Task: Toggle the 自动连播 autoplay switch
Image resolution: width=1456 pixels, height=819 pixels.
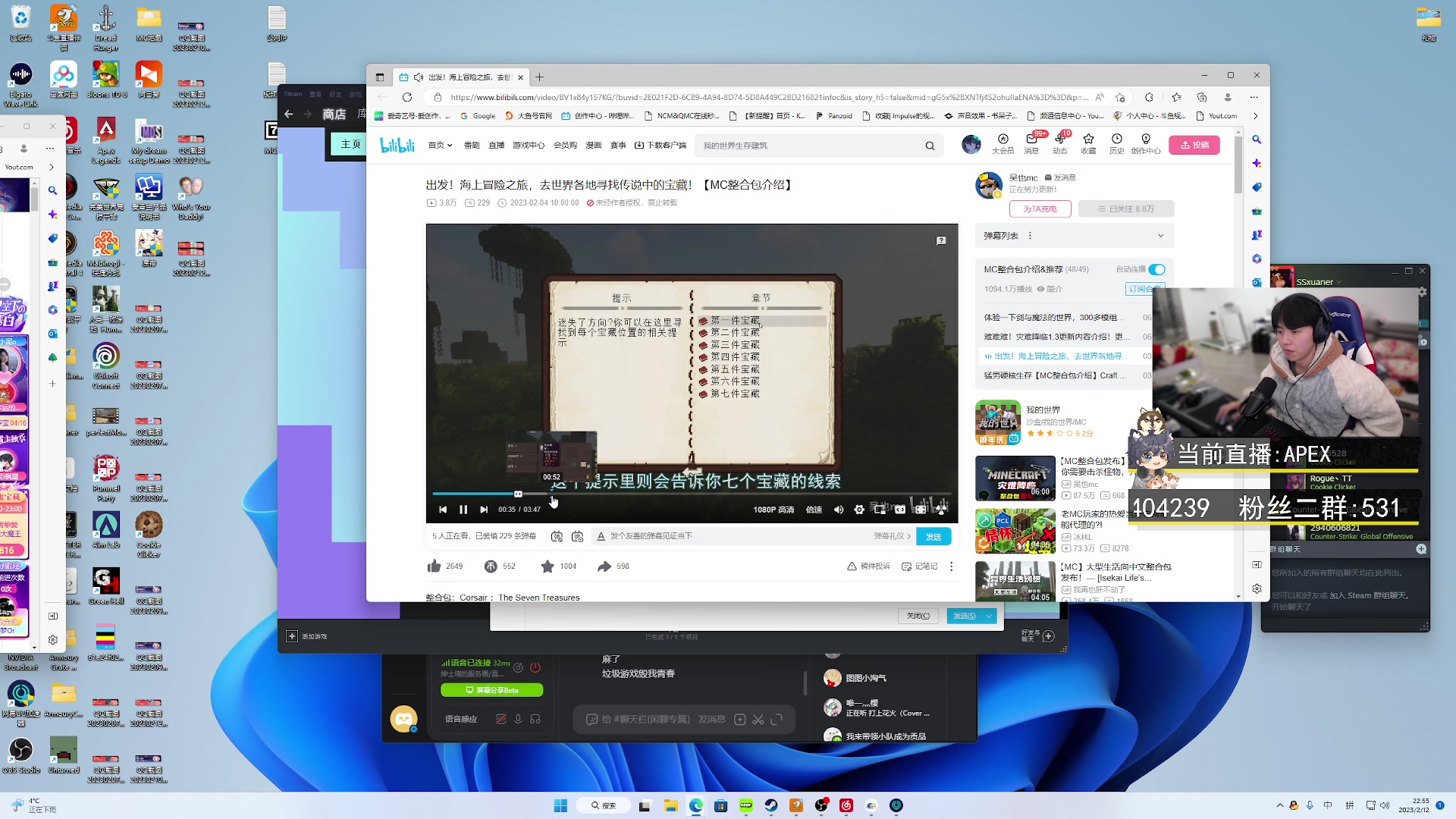Action: 1156,269
